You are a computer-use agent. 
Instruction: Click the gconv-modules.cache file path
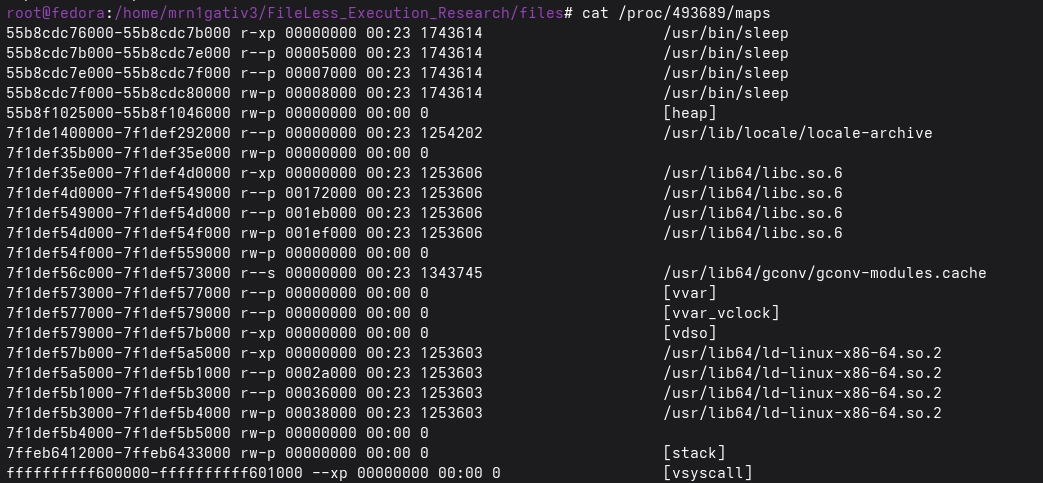coord(825,273)
